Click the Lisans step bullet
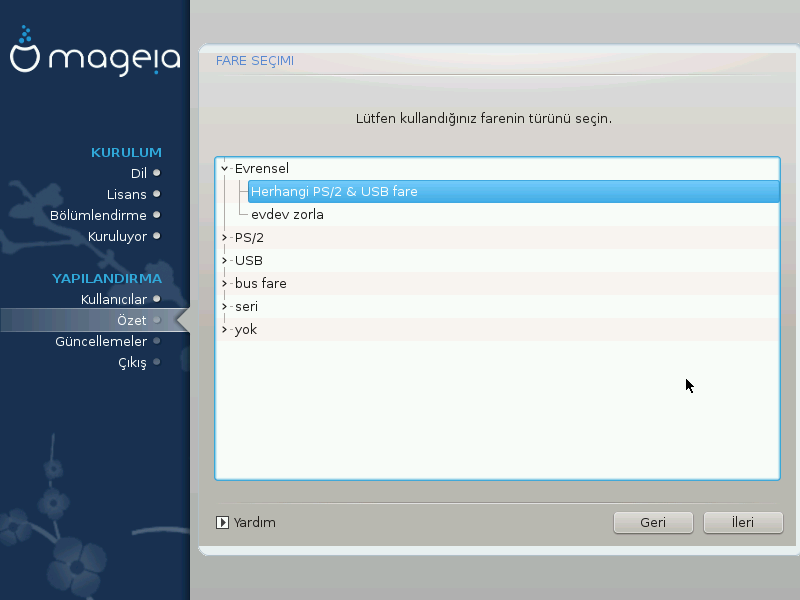800x600 pixels. click(157, 194)
